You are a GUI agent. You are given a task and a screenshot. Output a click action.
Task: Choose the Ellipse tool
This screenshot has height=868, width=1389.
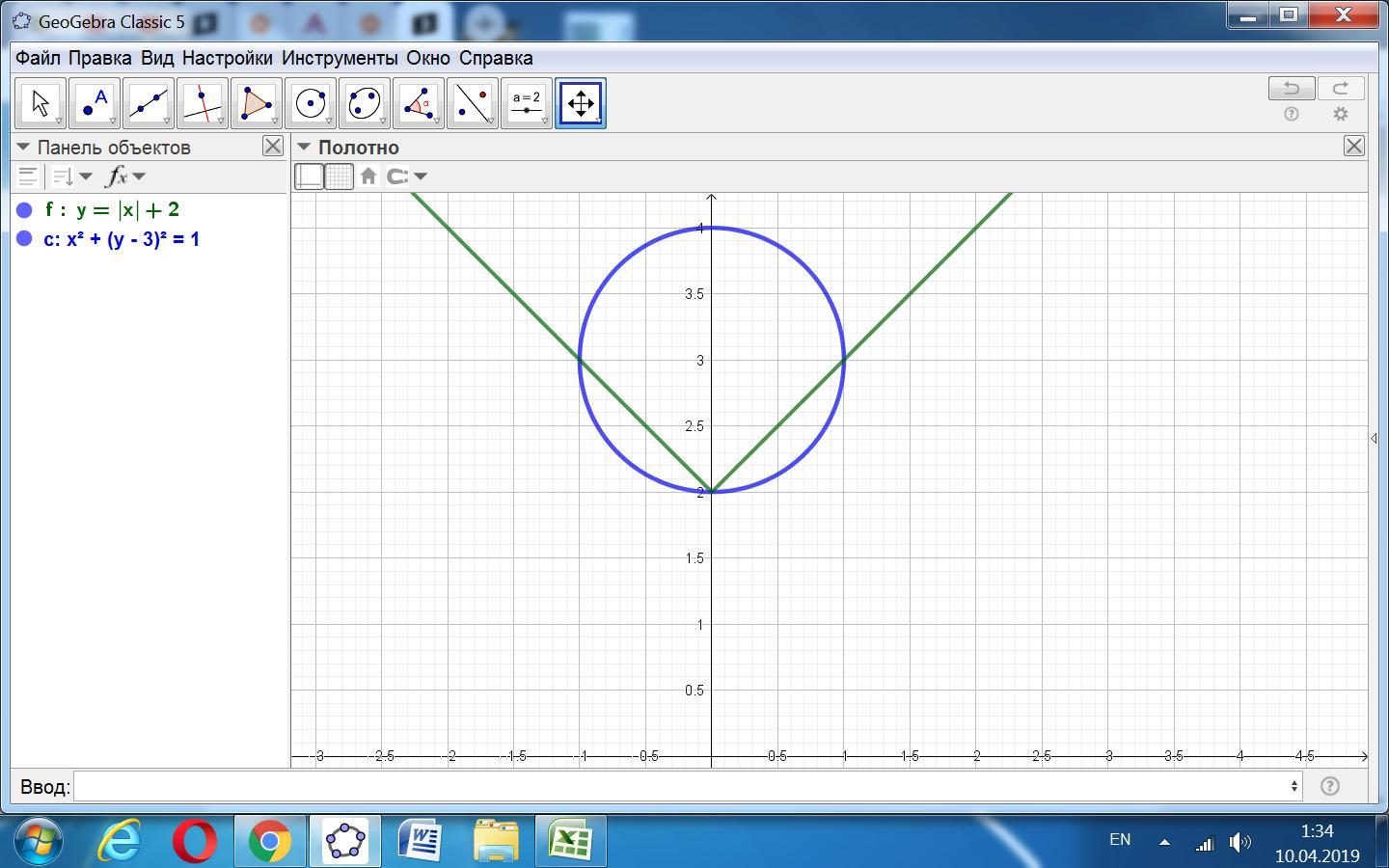(365, 103)
